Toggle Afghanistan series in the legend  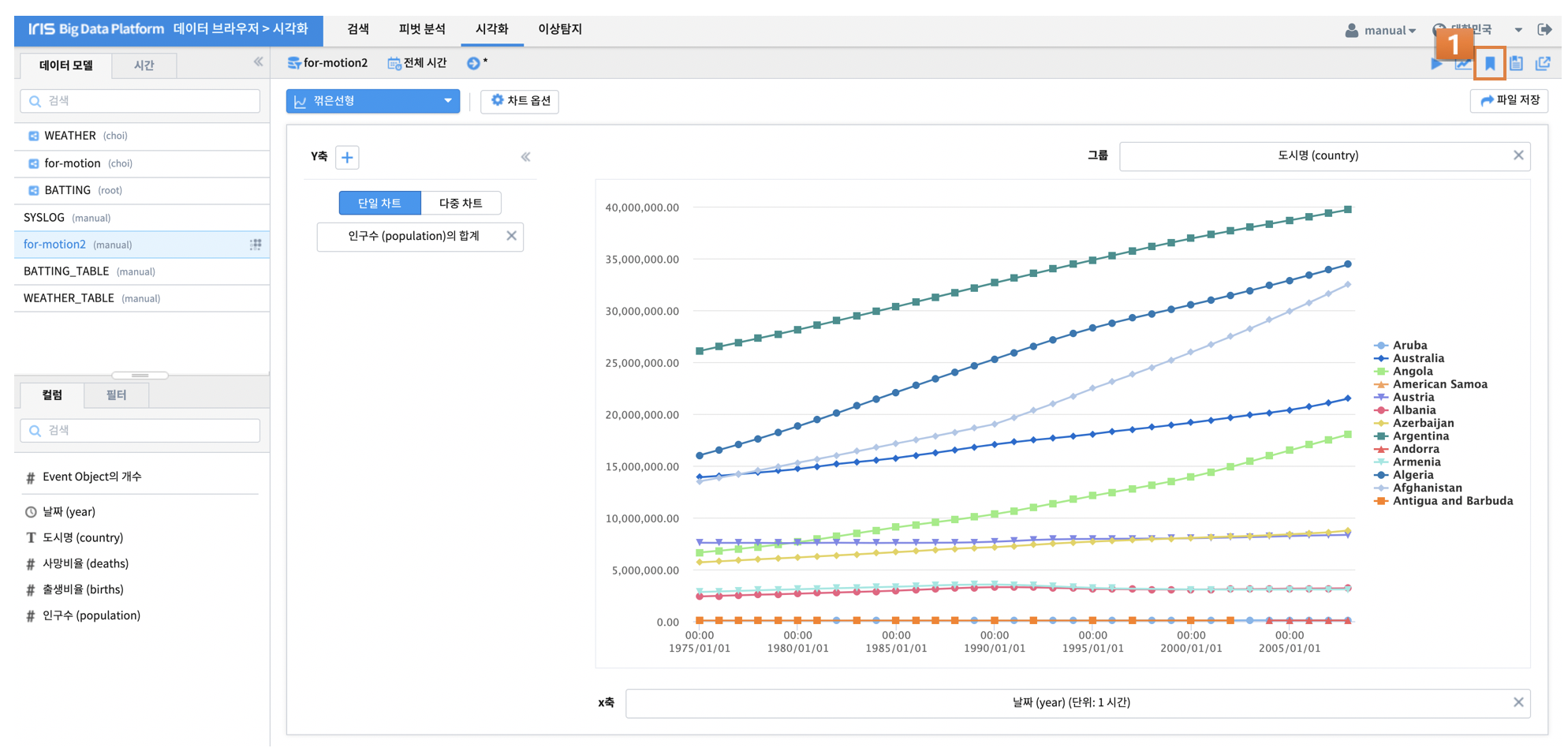point(1418,488)
